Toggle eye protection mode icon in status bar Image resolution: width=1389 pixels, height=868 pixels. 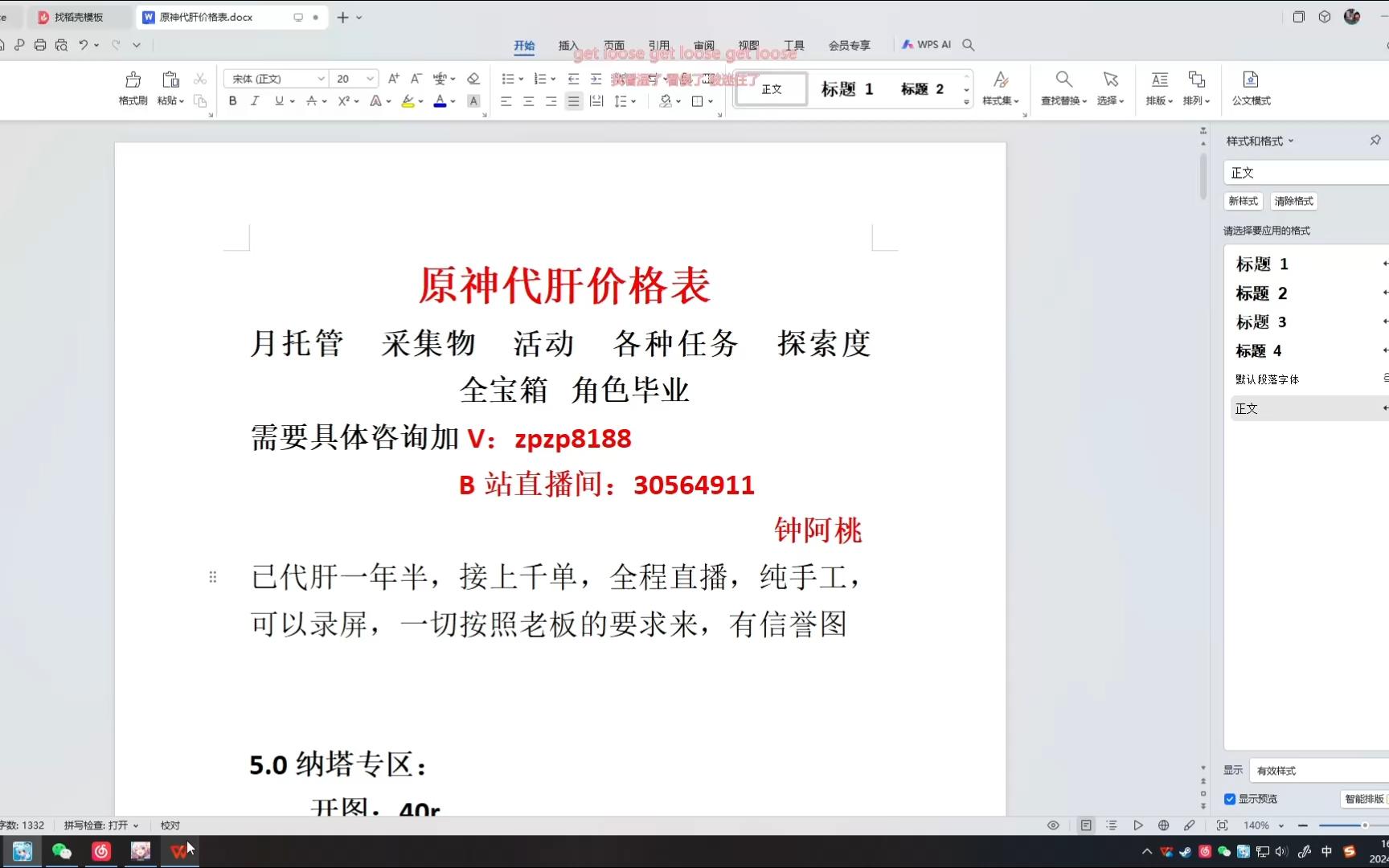pyautogui.click(x=1053, y=825)
